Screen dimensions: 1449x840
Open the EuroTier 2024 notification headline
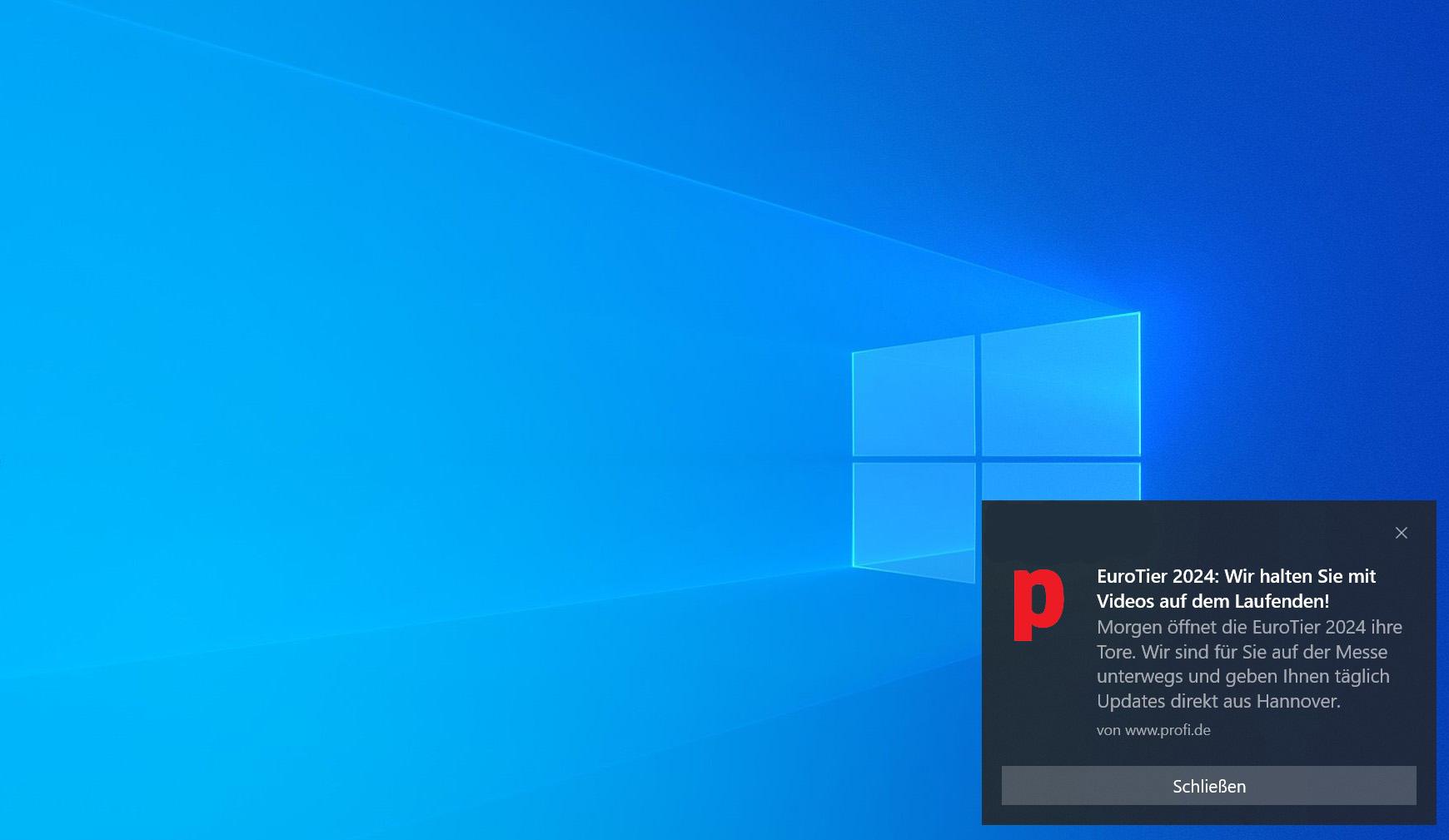tap(1236, 589)
